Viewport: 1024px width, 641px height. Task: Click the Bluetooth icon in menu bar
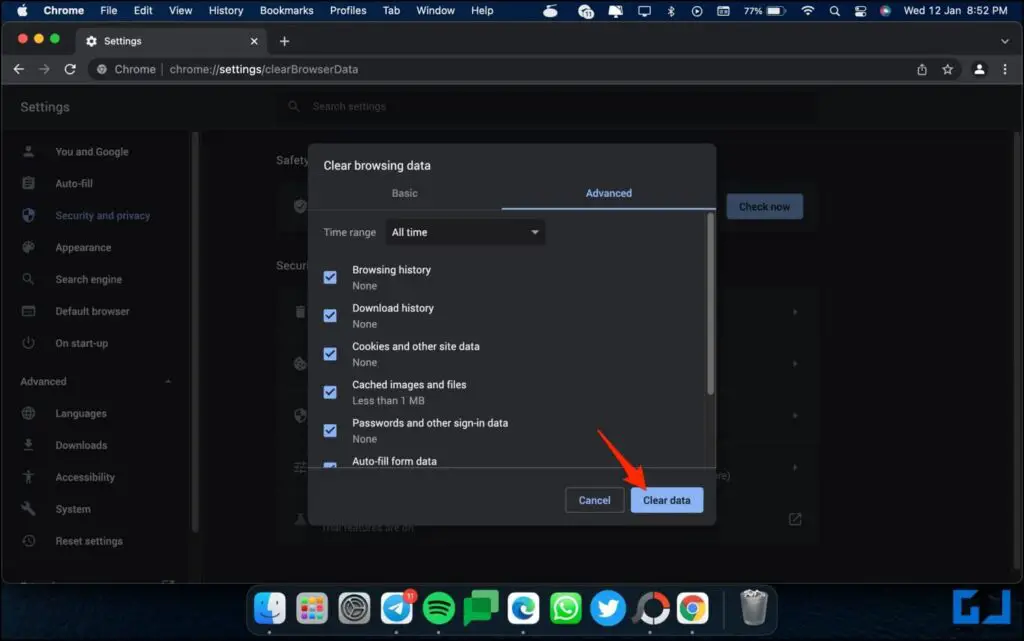tap(671, 10)
